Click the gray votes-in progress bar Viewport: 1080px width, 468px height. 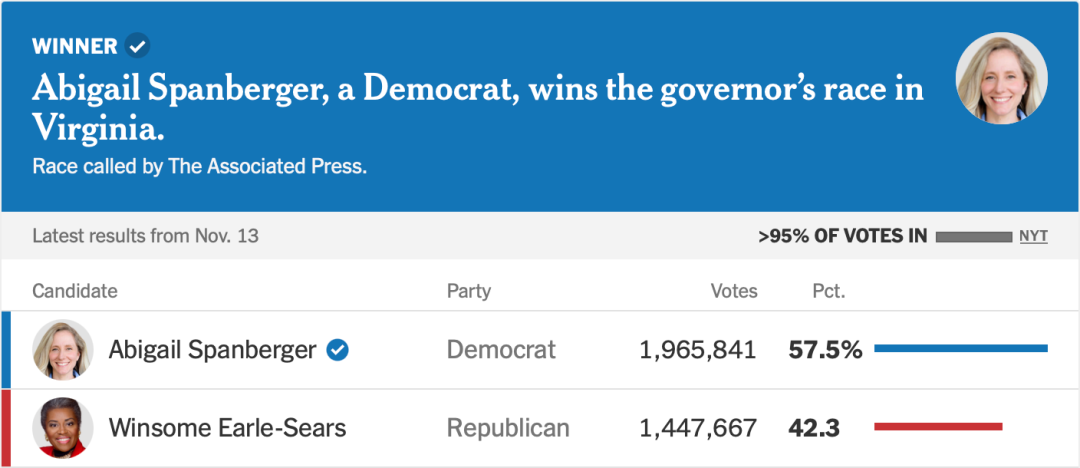[x=973, y=237]
